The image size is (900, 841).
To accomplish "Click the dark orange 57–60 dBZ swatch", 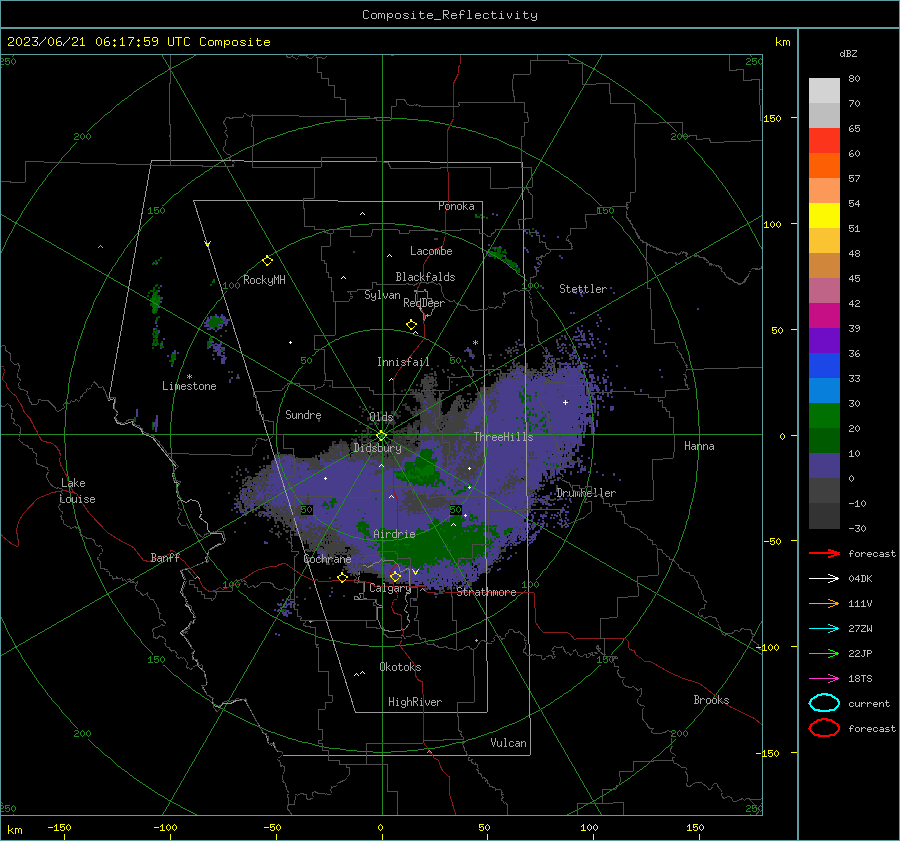I will coord(824,166).
